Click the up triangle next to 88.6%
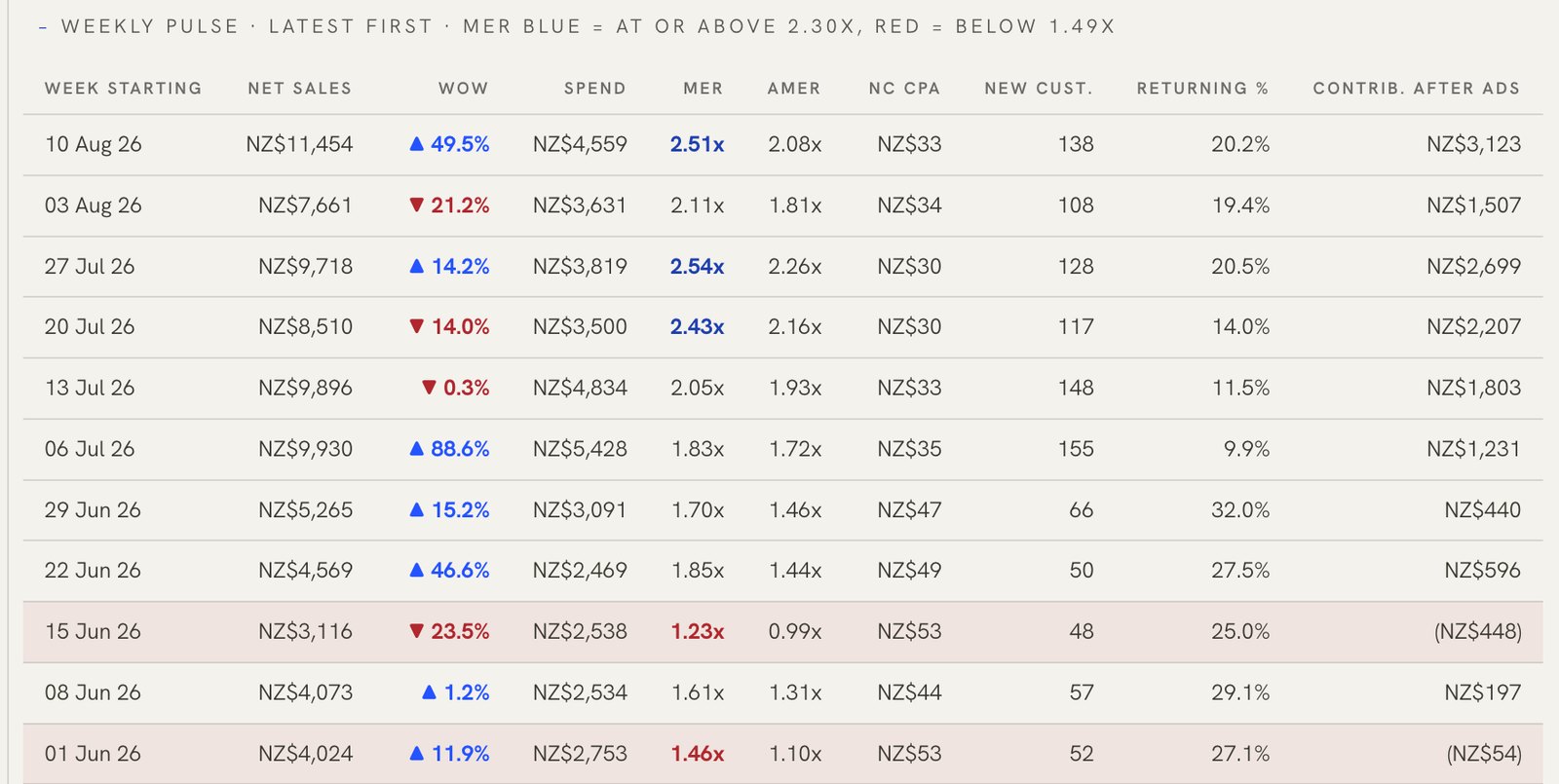The height and width of the screenshot is (784, 1559). [x=416, y=449]
